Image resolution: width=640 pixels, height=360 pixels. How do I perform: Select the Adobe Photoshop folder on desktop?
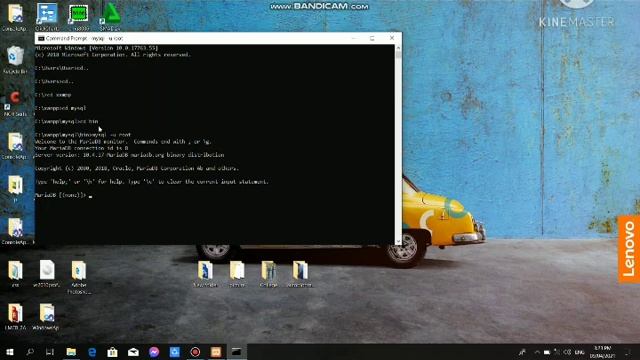(x=79, y=277)
